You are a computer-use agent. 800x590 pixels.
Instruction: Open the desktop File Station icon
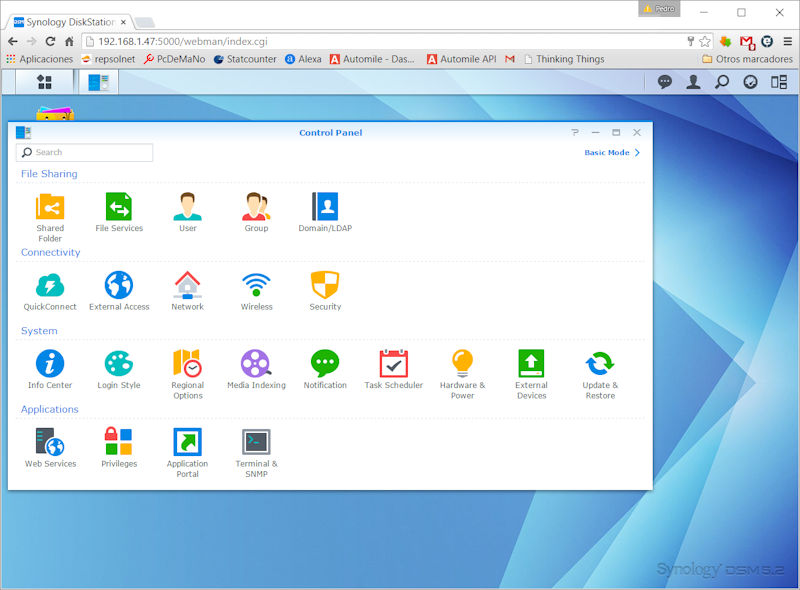pyautogui.click(x=55, y=113)
